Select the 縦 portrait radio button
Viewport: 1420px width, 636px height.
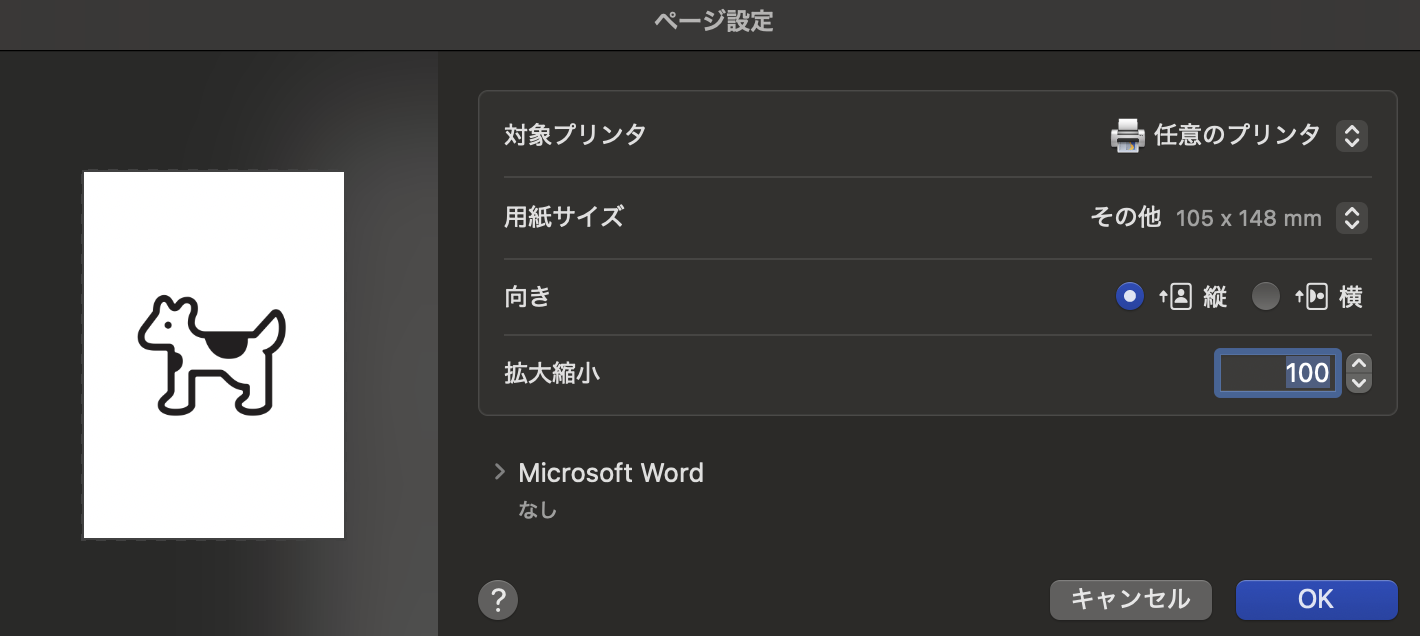tap(1130, 297)
